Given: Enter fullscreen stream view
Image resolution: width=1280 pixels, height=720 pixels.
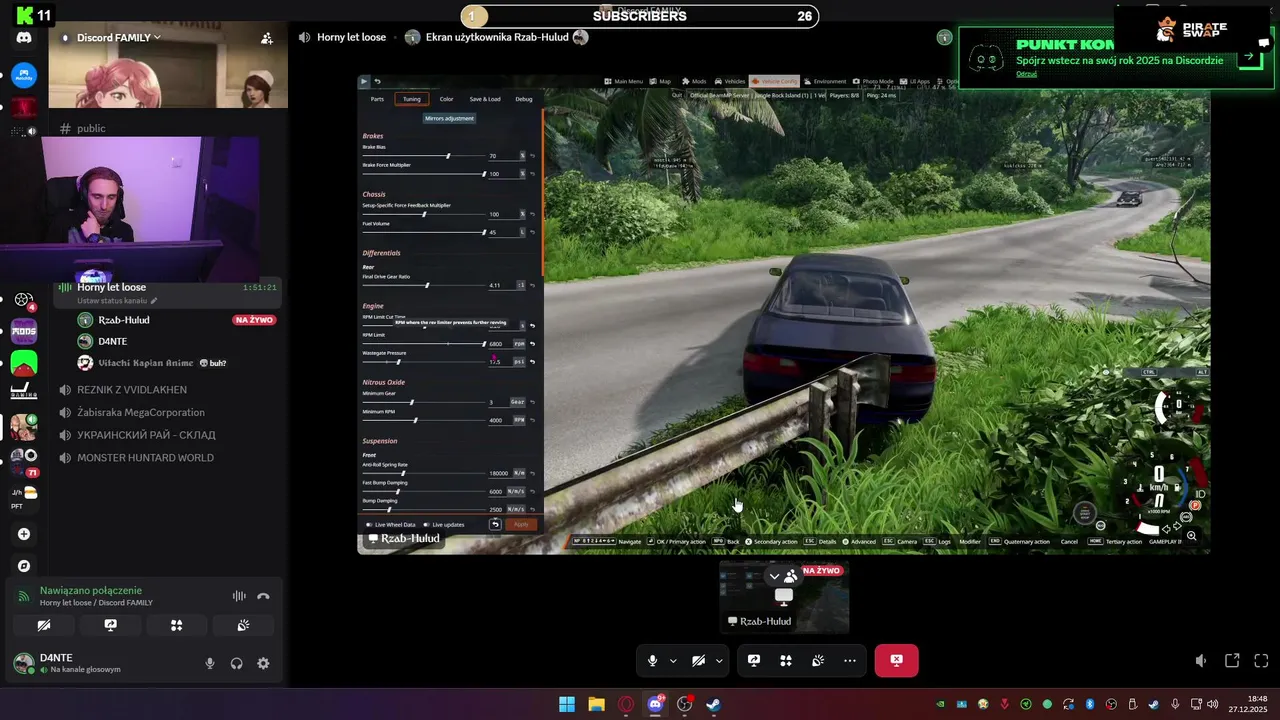Looking at the screenshot, I should [x=1261, y=661].
